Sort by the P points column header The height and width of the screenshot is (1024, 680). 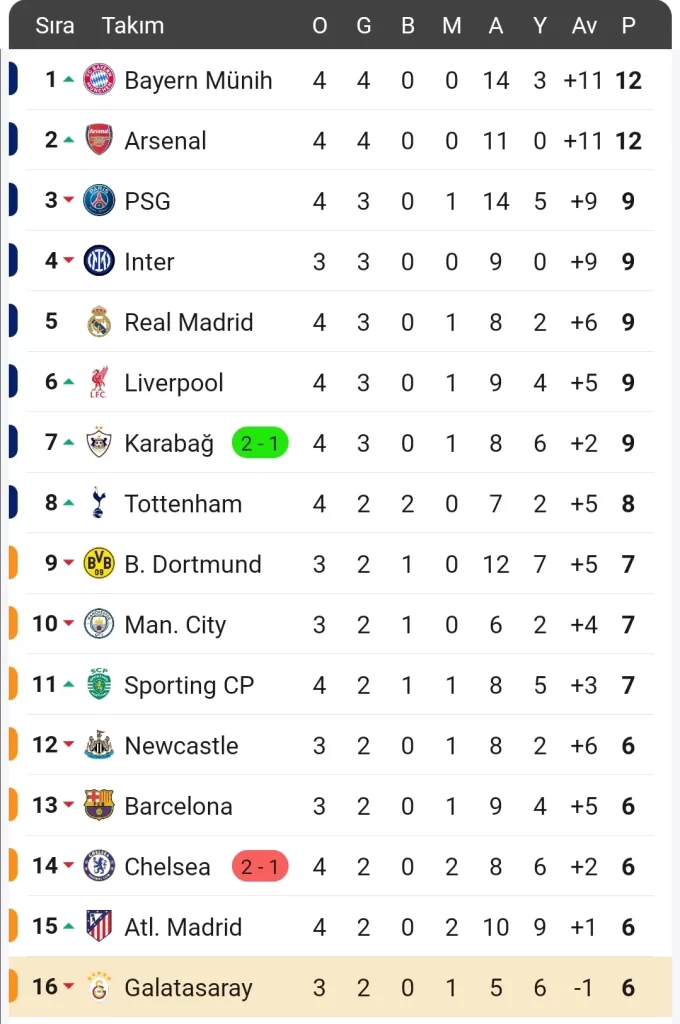pyautogui.click(x=628, y=26)
